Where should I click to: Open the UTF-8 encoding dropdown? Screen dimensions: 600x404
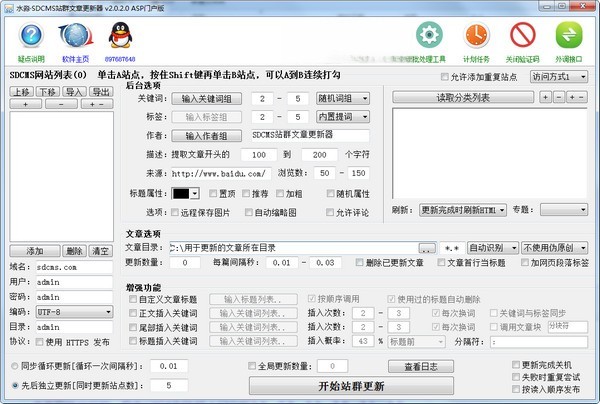(x=75, y=312)
